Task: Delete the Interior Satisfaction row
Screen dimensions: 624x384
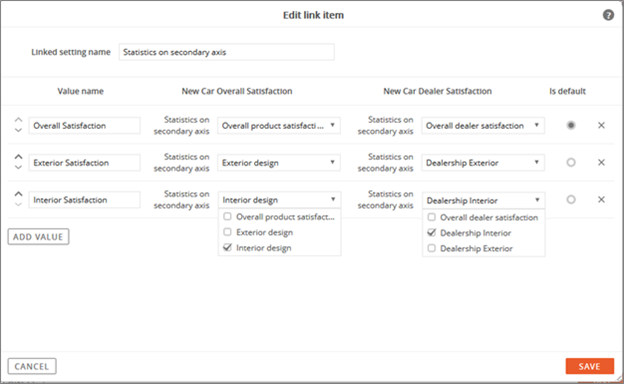Action: [x=601, y=199]
